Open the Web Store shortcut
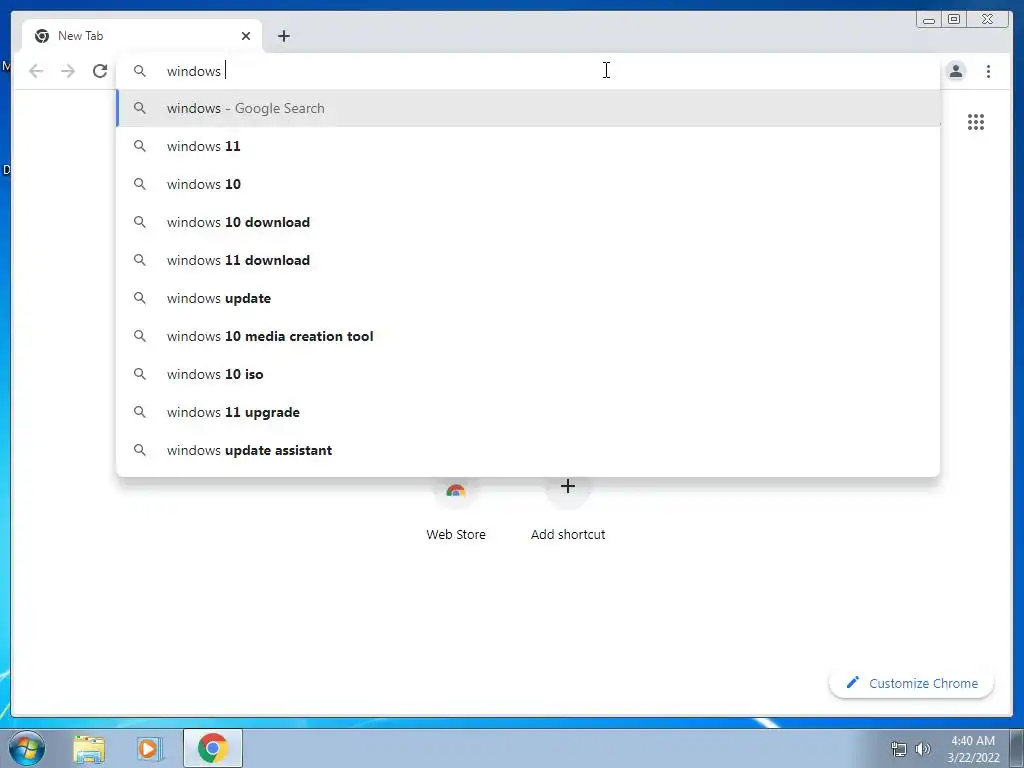This screenshot has width=1024, height=768. pos(456,509)
